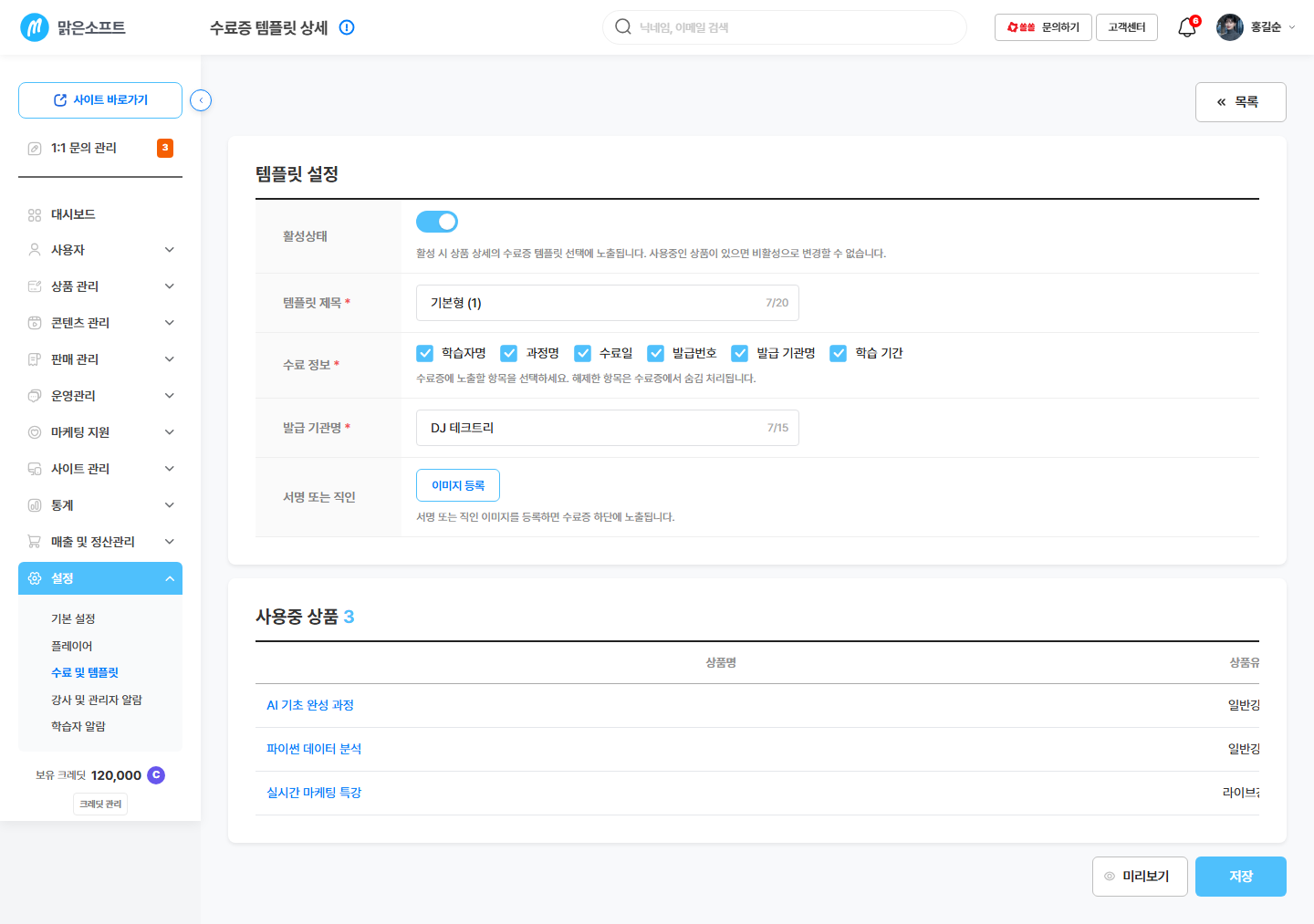Click the 운영관리 icon
The image size is (1314, 924).
(35, 396)
